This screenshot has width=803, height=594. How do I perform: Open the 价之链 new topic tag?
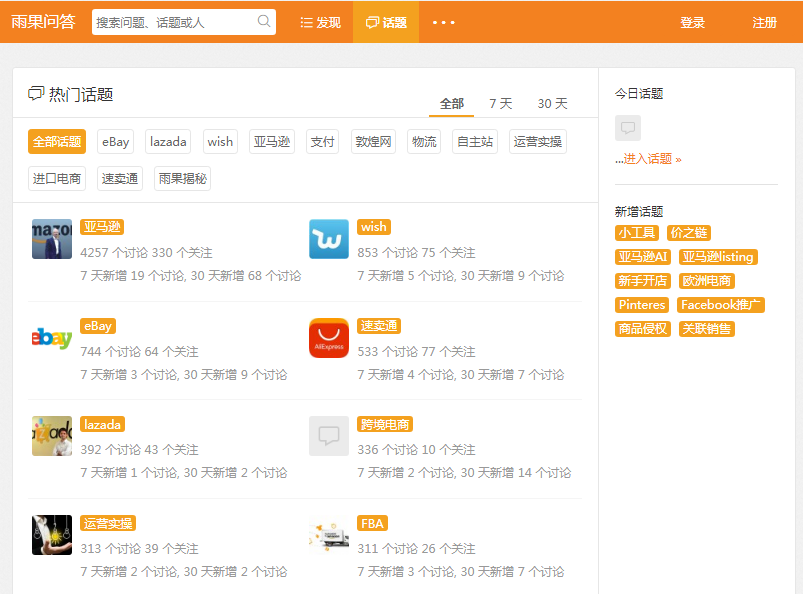click(689, 233)
